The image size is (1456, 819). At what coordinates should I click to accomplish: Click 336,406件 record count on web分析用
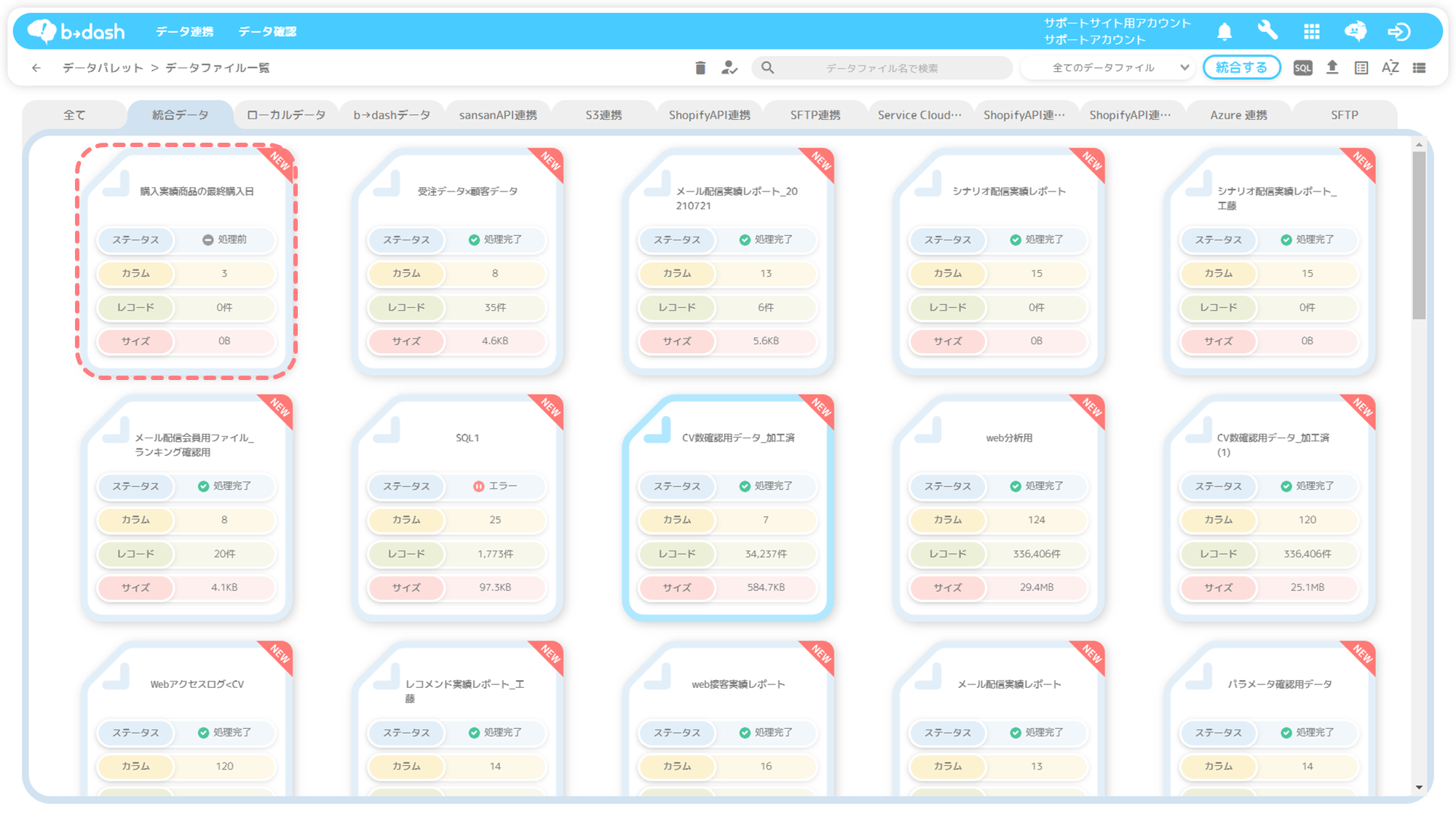[1037, 554]
